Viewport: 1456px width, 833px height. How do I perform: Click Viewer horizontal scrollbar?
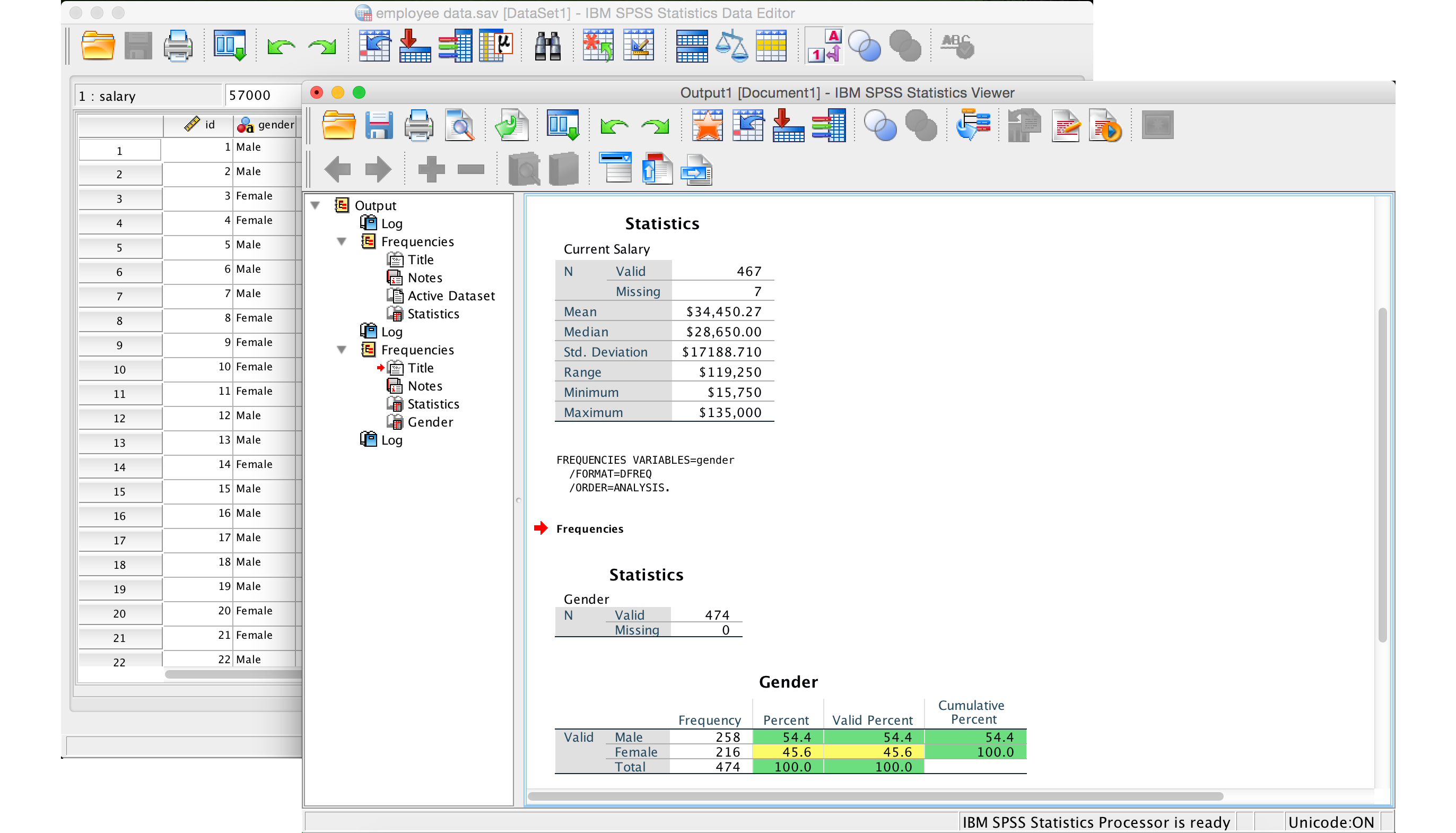(x=875, y=796)
